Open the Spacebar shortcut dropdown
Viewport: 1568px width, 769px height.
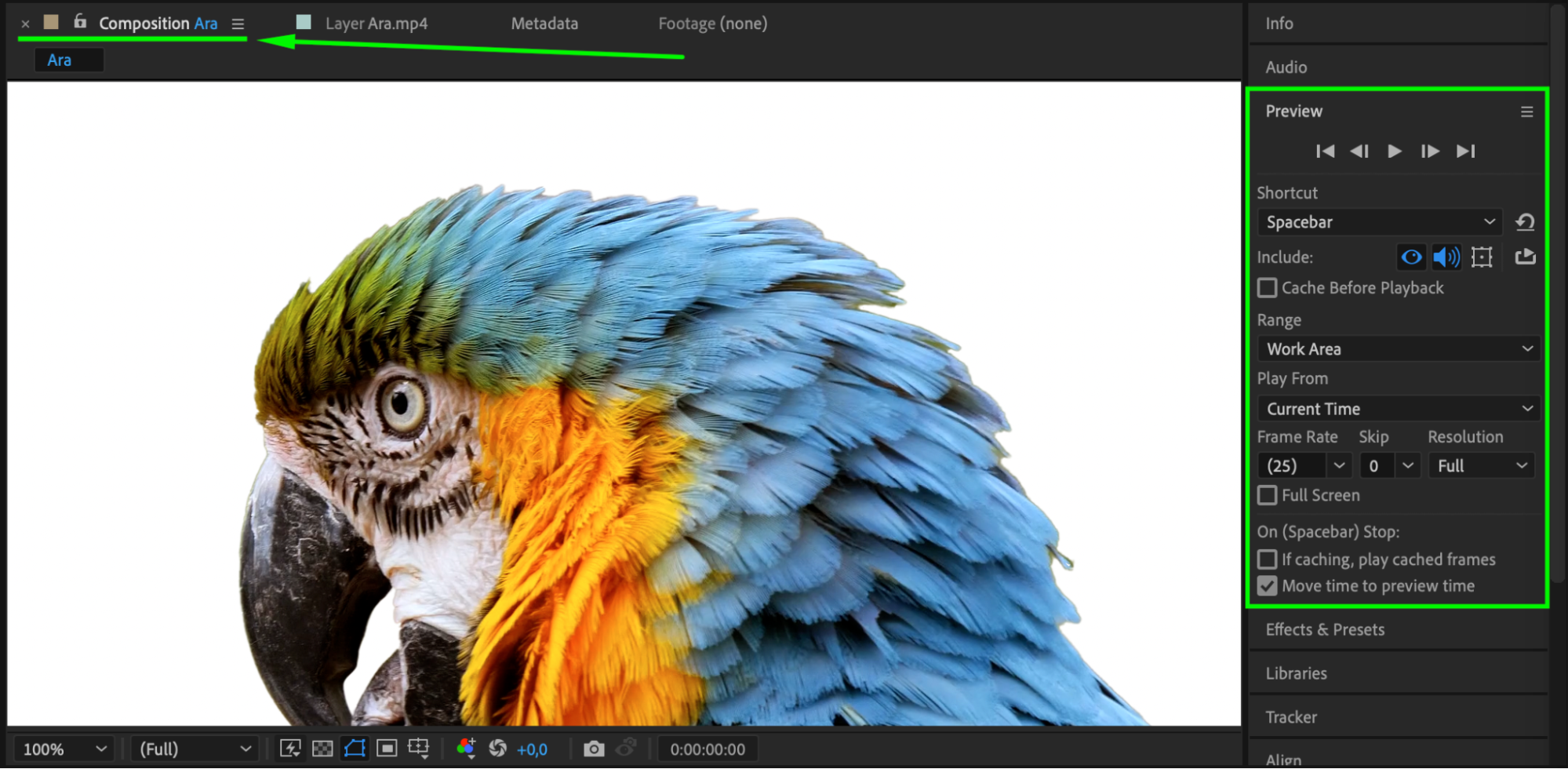[x=1379, y=222]
